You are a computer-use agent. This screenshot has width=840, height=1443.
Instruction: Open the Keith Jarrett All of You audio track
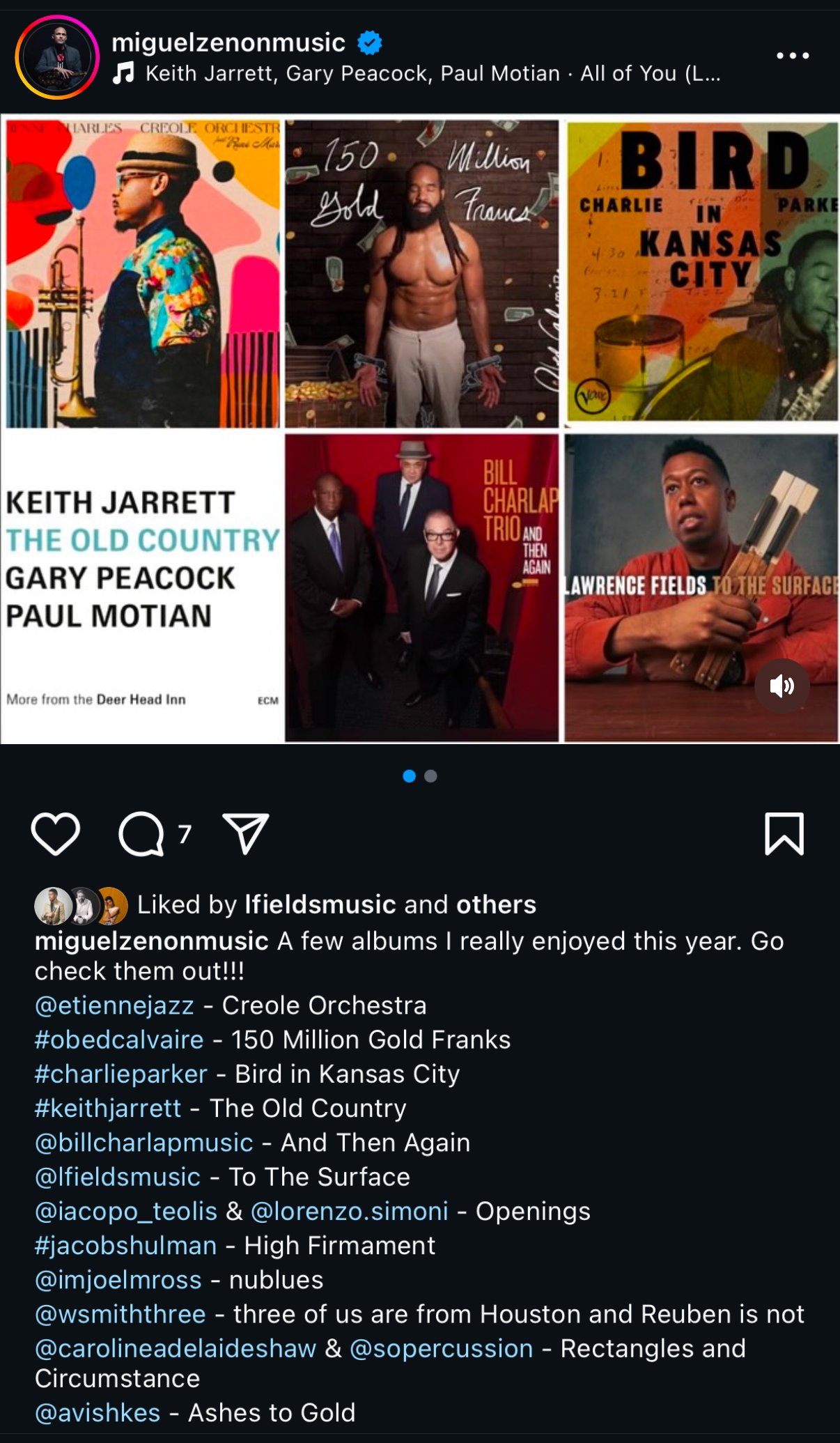point(433,73)
